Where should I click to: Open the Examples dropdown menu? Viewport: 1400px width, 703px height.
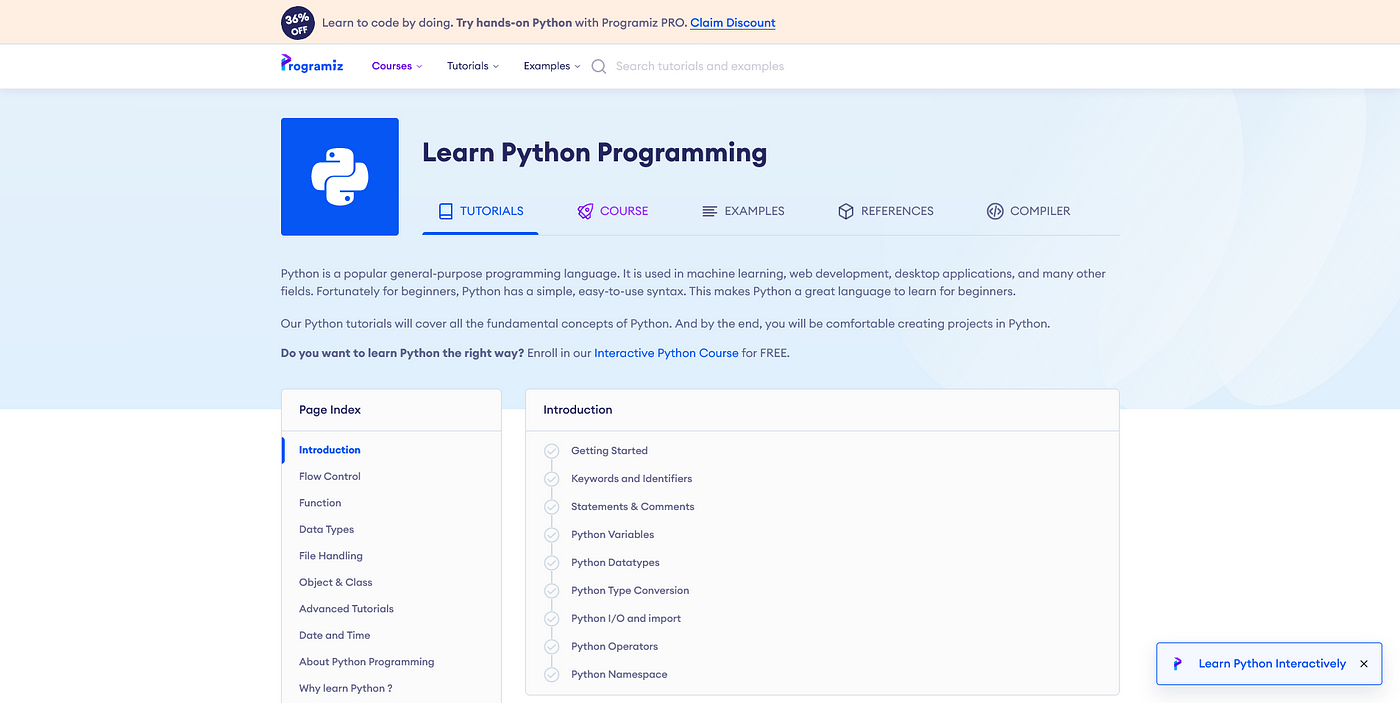(x=552, y=66)
